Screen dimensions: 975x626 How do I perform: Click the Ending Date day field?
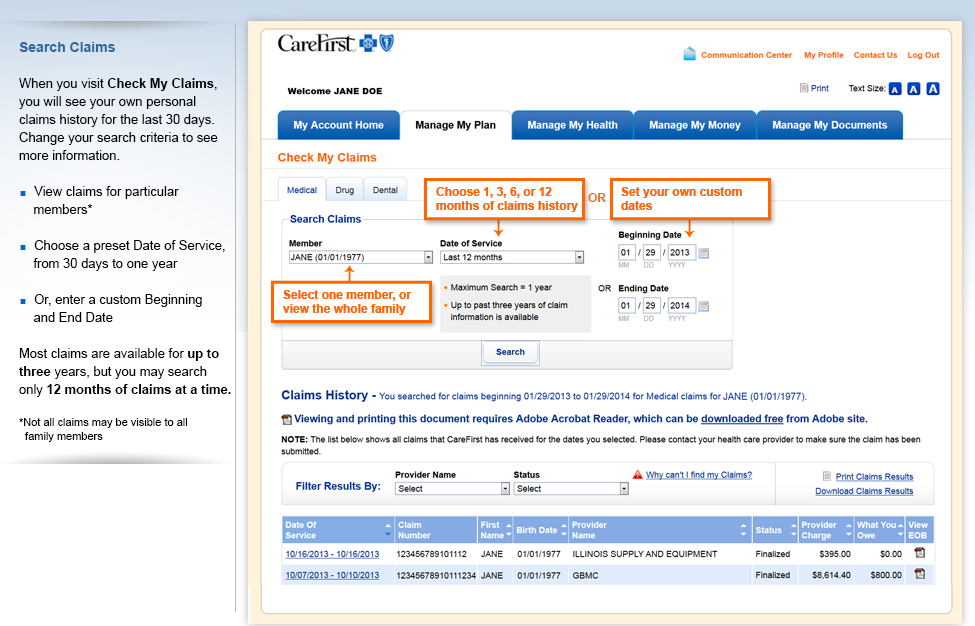[650, 305]
